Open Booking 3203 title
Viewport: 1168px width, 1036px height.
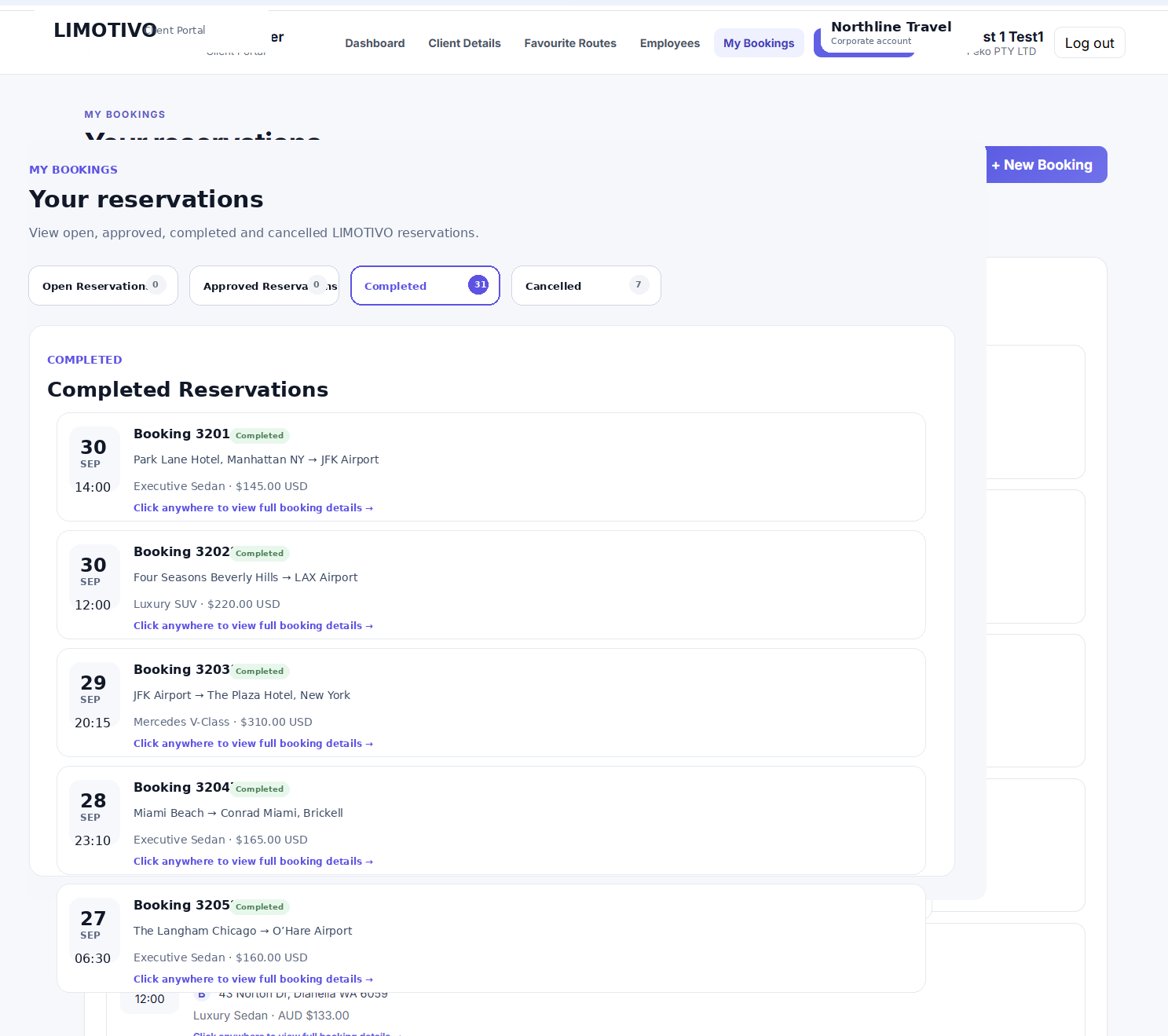click(x=181, y=669)
